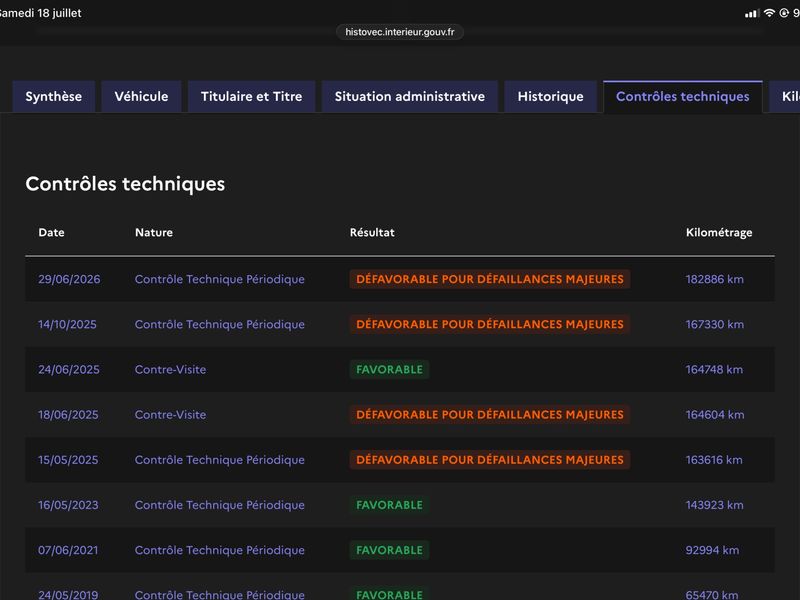
Task: Click Contrôle Technique Périodique for 14/10/2025
Action: (220, 324)
